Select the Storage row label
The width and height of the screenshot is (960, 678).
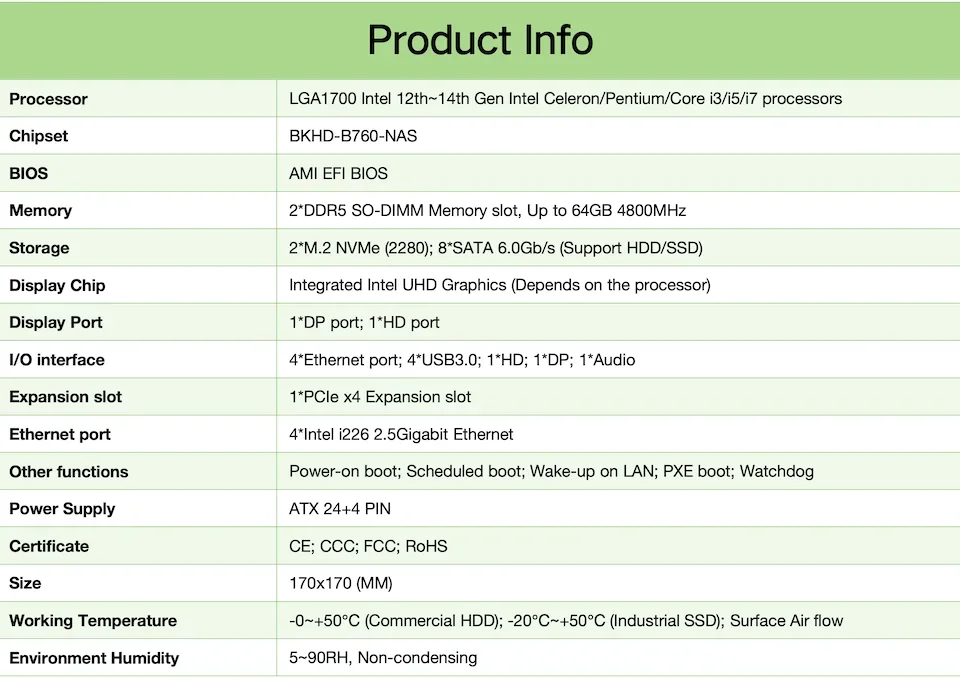[39, 248]
